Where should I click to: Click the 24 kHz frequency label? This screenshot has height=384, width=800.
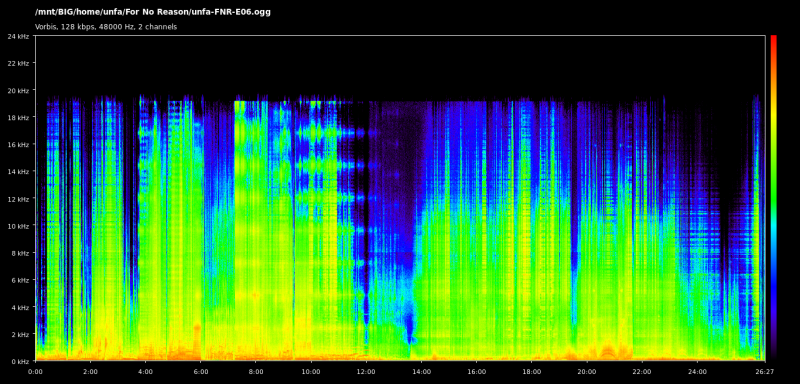point(18,36)
